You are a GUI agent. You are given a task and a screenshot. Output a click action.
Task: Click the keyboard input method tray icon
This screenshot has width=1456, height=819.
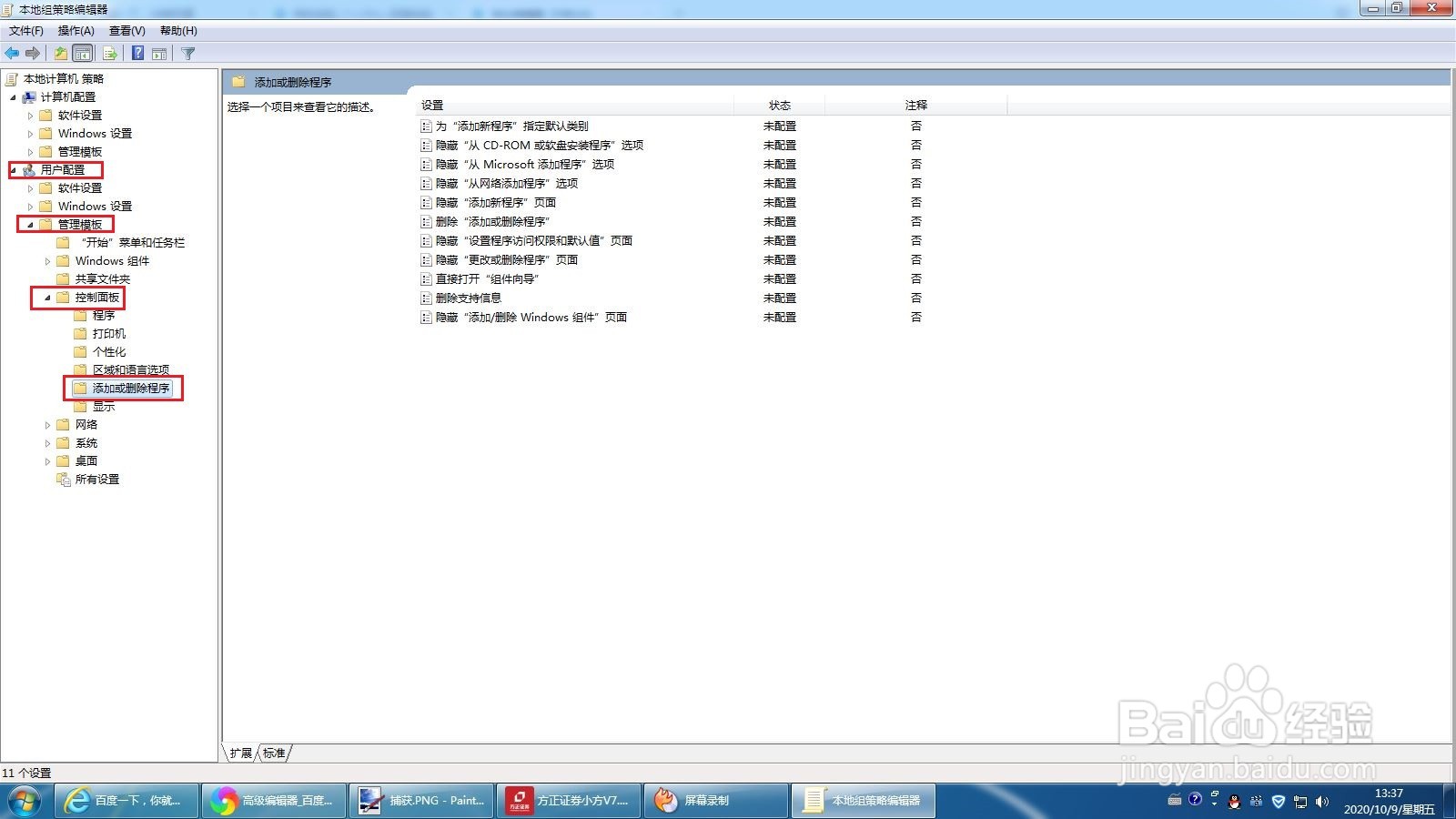[1174, 800]
